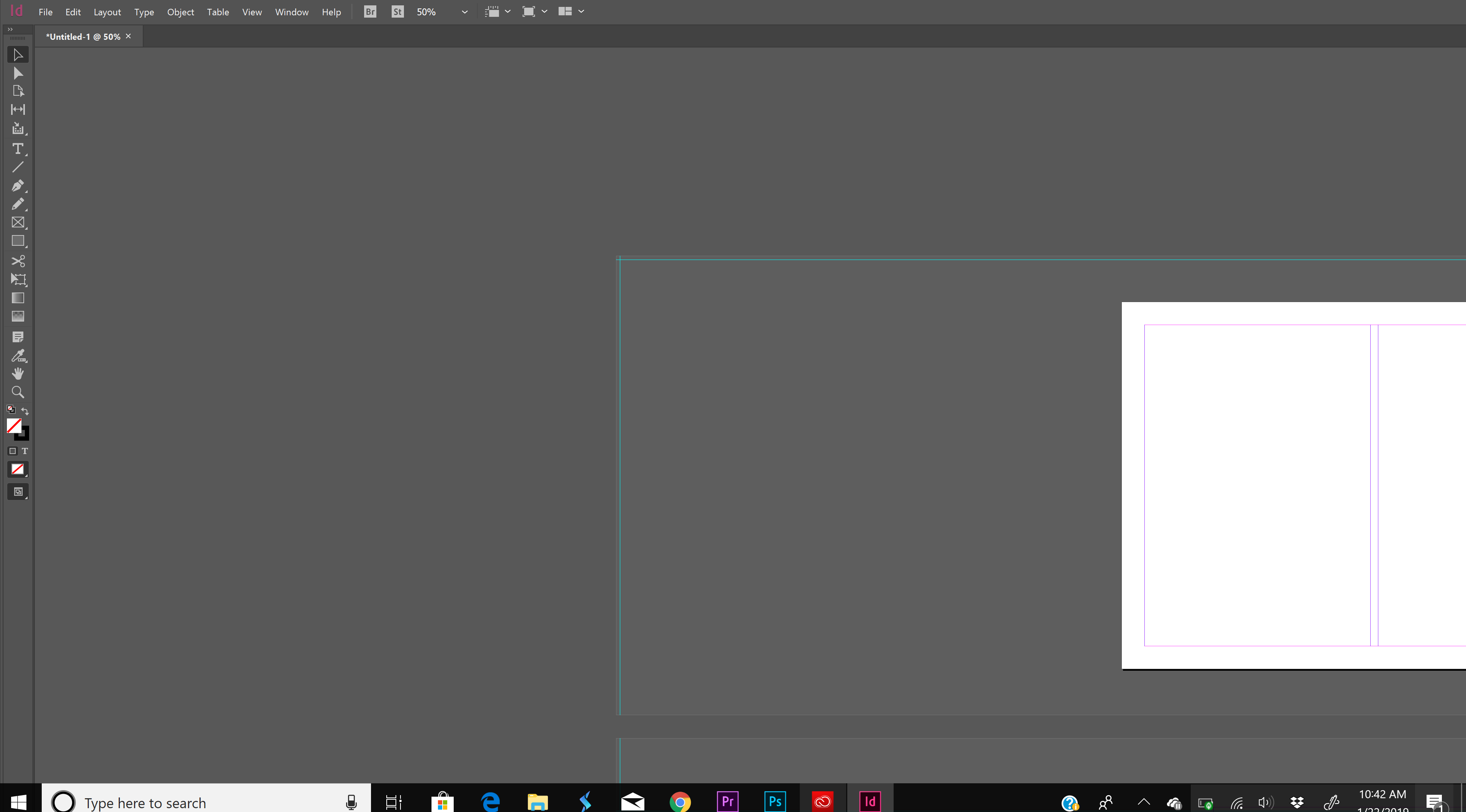Open the Table menu

coord(217,12)
